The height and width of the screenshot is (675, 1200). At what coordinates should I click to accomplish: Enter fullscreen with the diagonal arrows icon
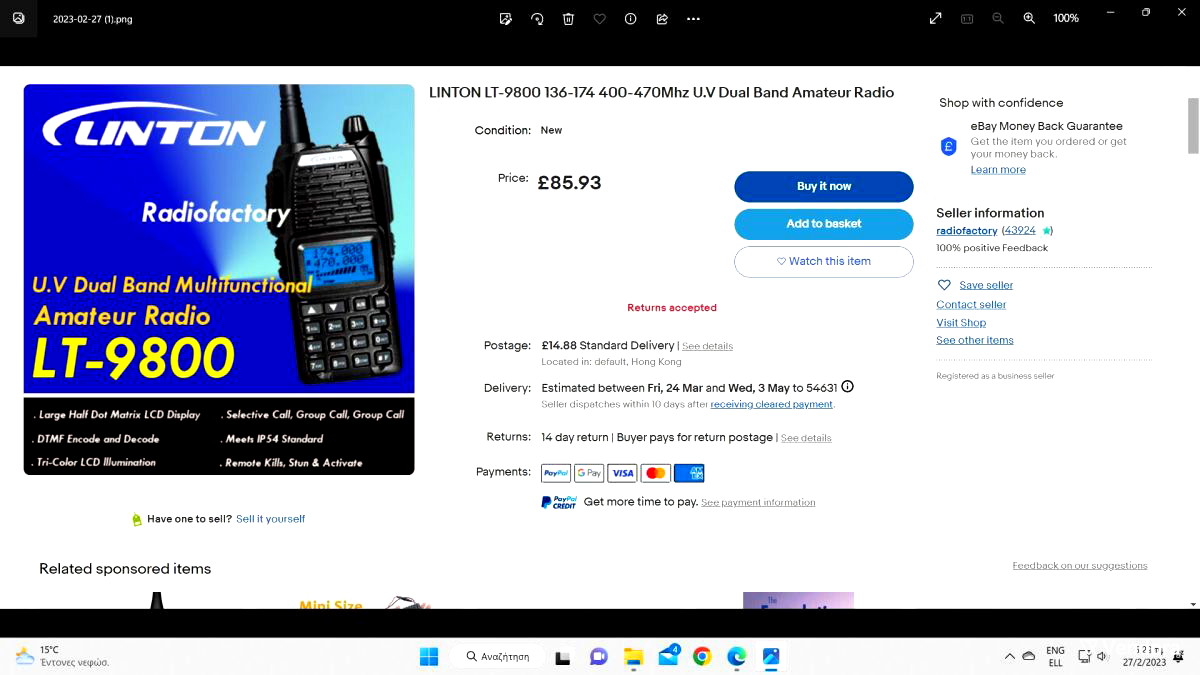click(x=935, y=18)
